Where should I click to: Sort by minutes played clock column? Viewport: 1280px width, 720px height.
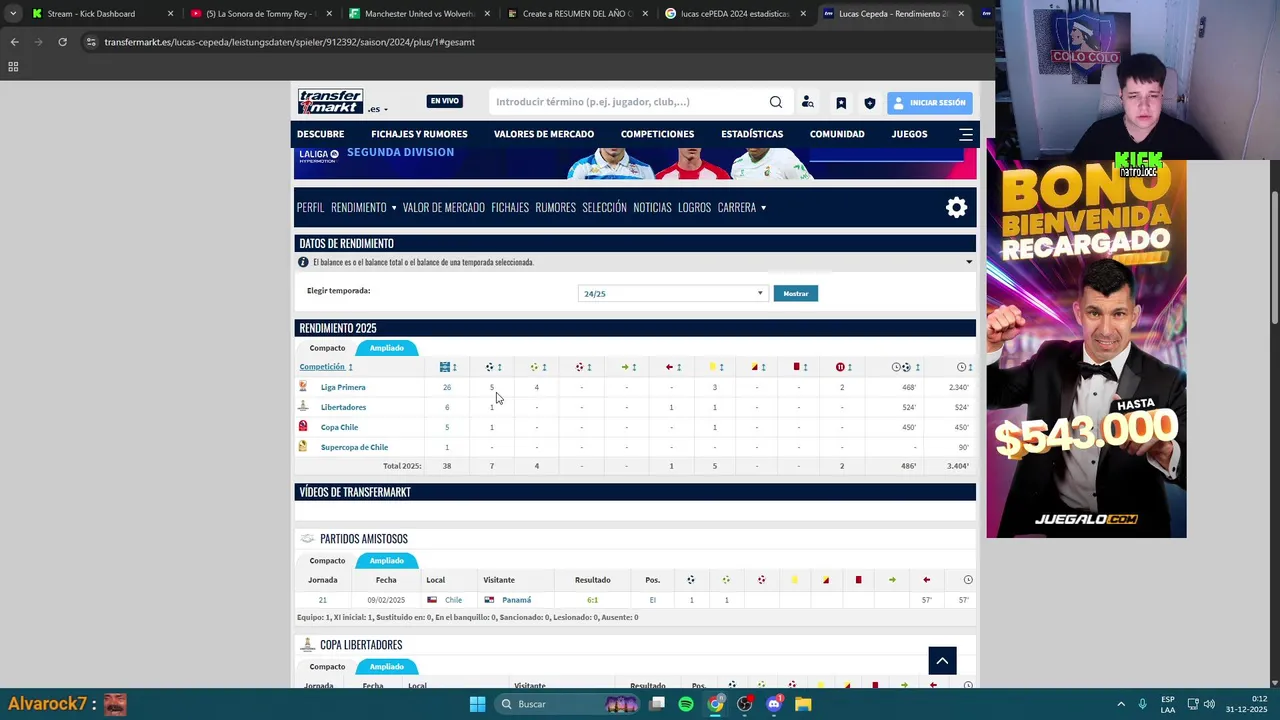coord(964,367)
